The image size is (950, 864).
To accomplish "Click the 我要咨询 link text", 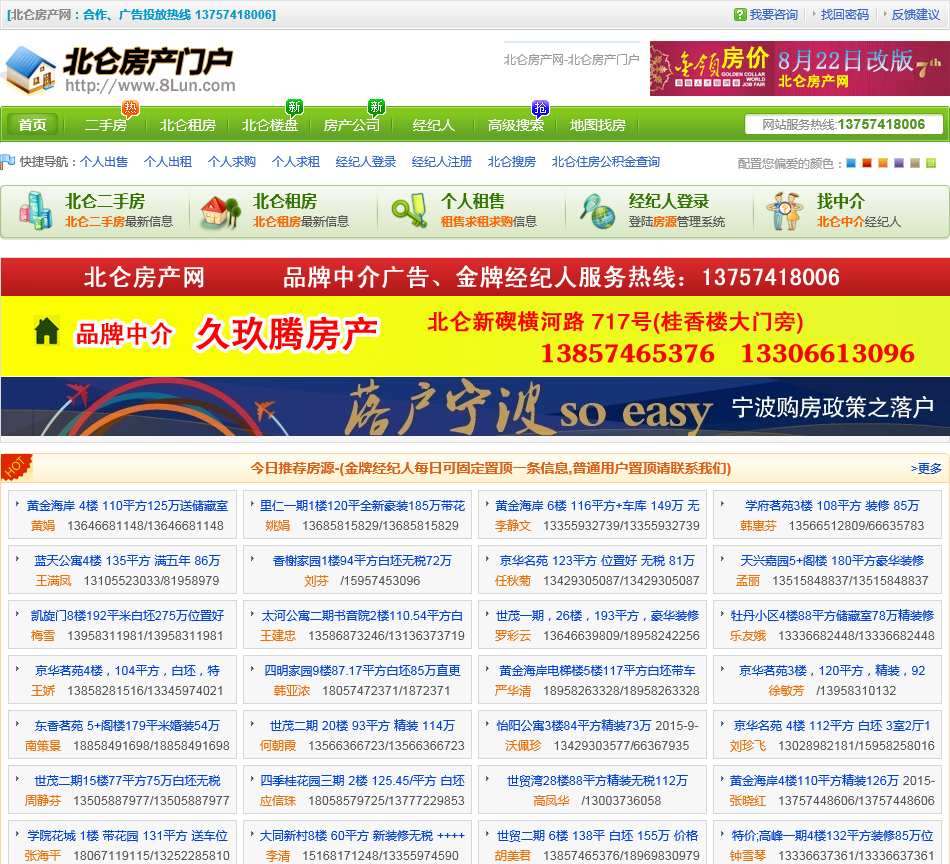I will pyautogui.click(x=774, y=15).
